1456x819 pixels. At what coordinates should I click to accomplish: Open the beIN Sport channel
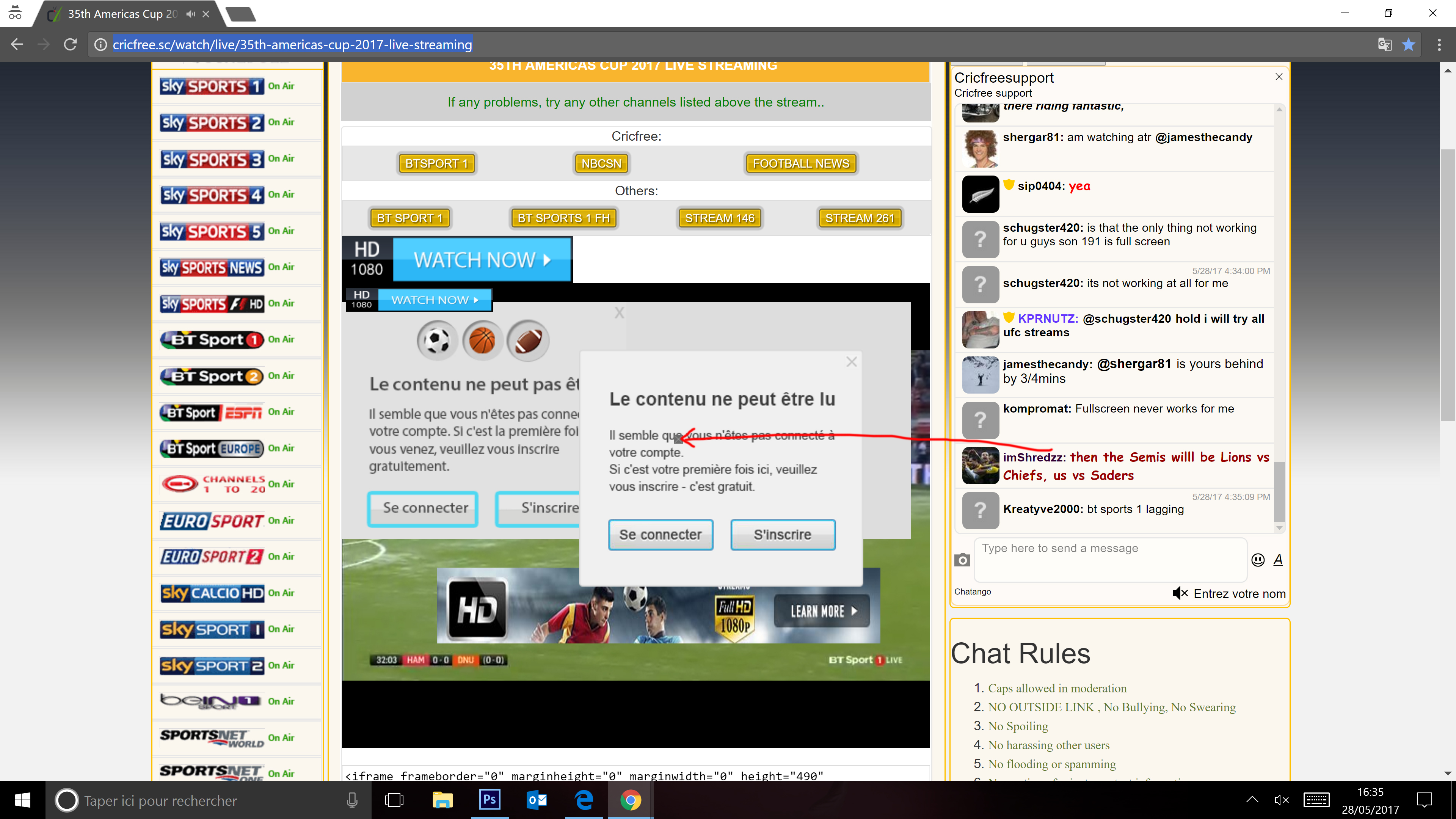210,701
